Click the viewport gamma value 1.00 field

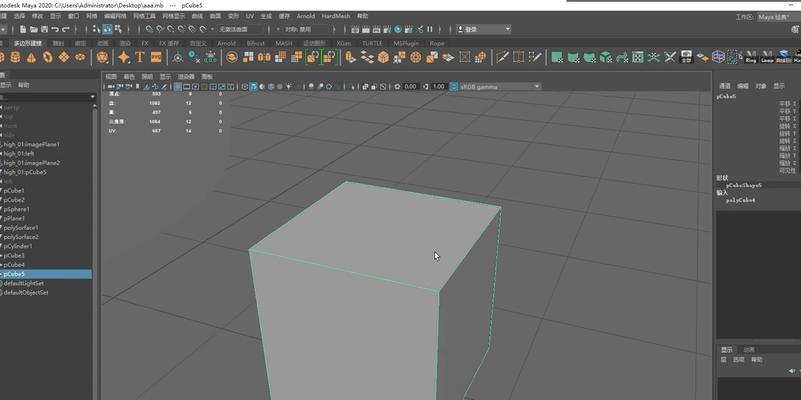point(439,87)
